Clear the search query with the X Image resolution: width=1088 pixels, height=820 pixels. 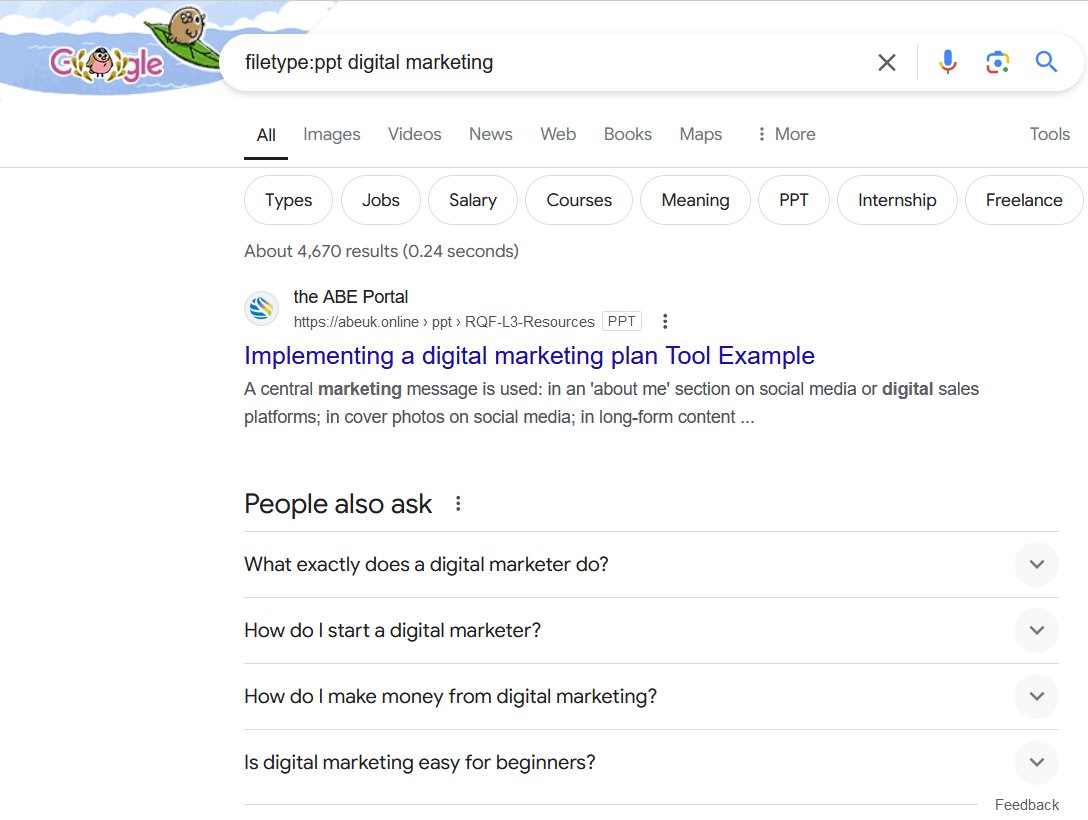pos(886,62)
